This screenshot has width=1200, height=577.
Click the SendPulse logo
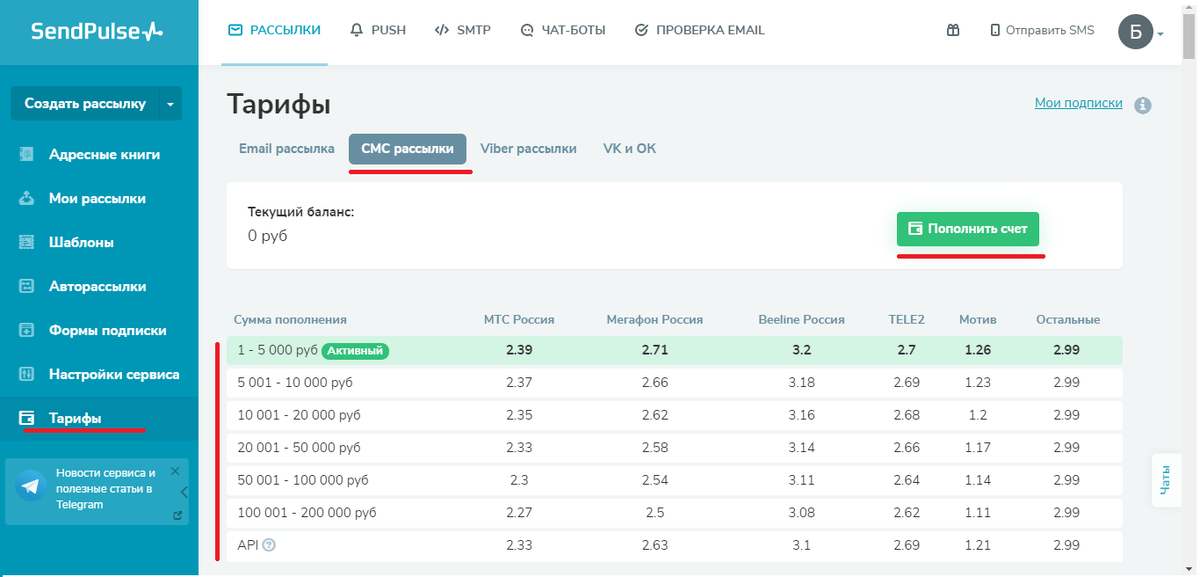tap(96, 32)
